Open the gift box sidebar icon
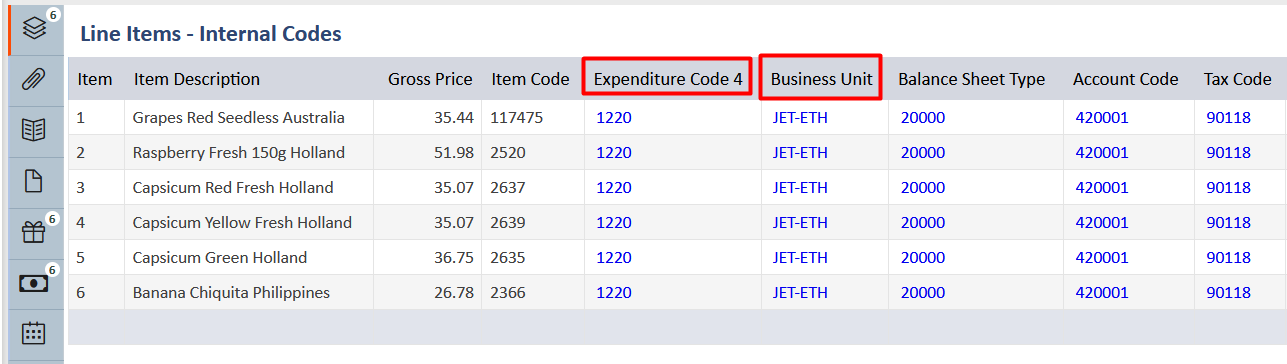 coord(35,233)
